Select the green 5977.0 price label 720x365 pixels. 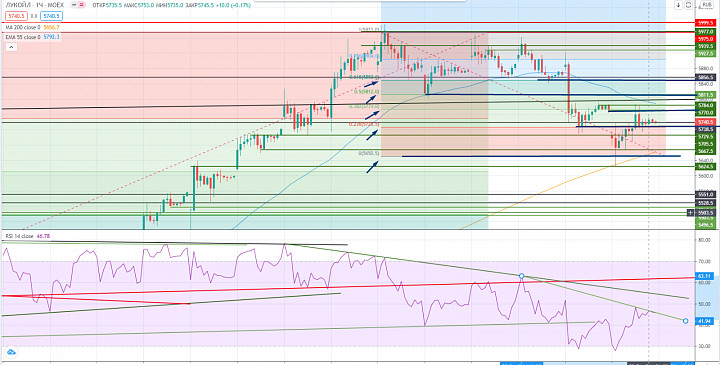[x=706, y=32]
